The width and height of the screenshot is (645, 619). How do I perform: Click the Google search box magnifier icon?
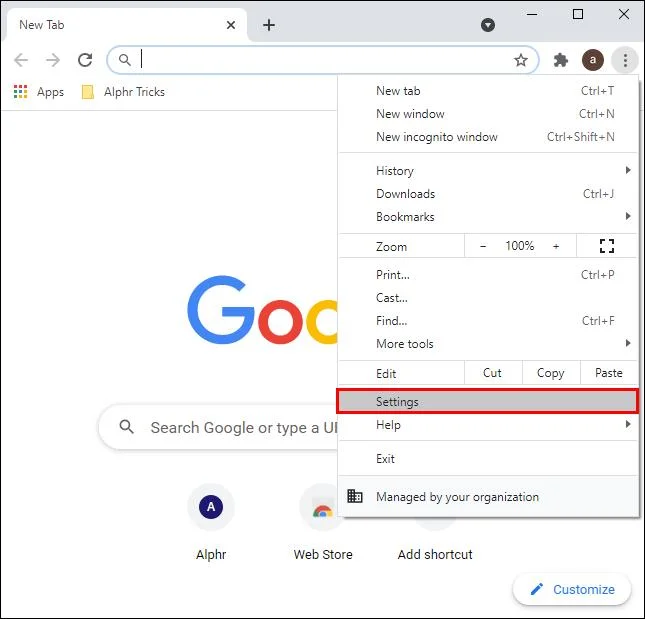click(126, 427)
